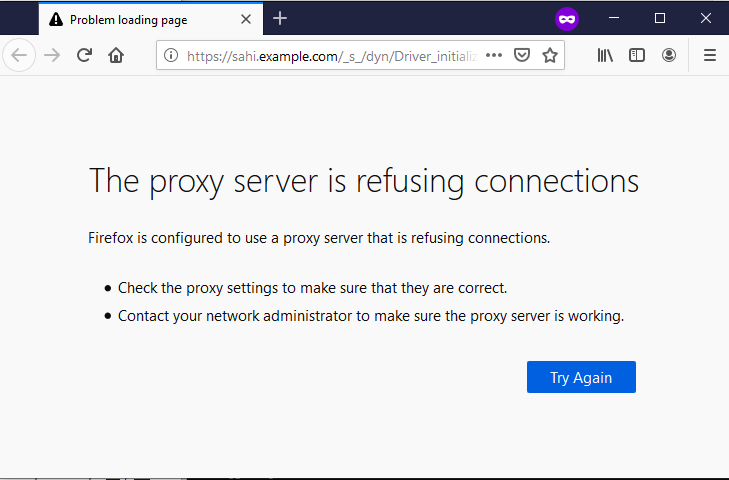Close the "Problem loading page" tab
Image resolution: width=729 pixels, height=480 pixels.
[246, 19]
